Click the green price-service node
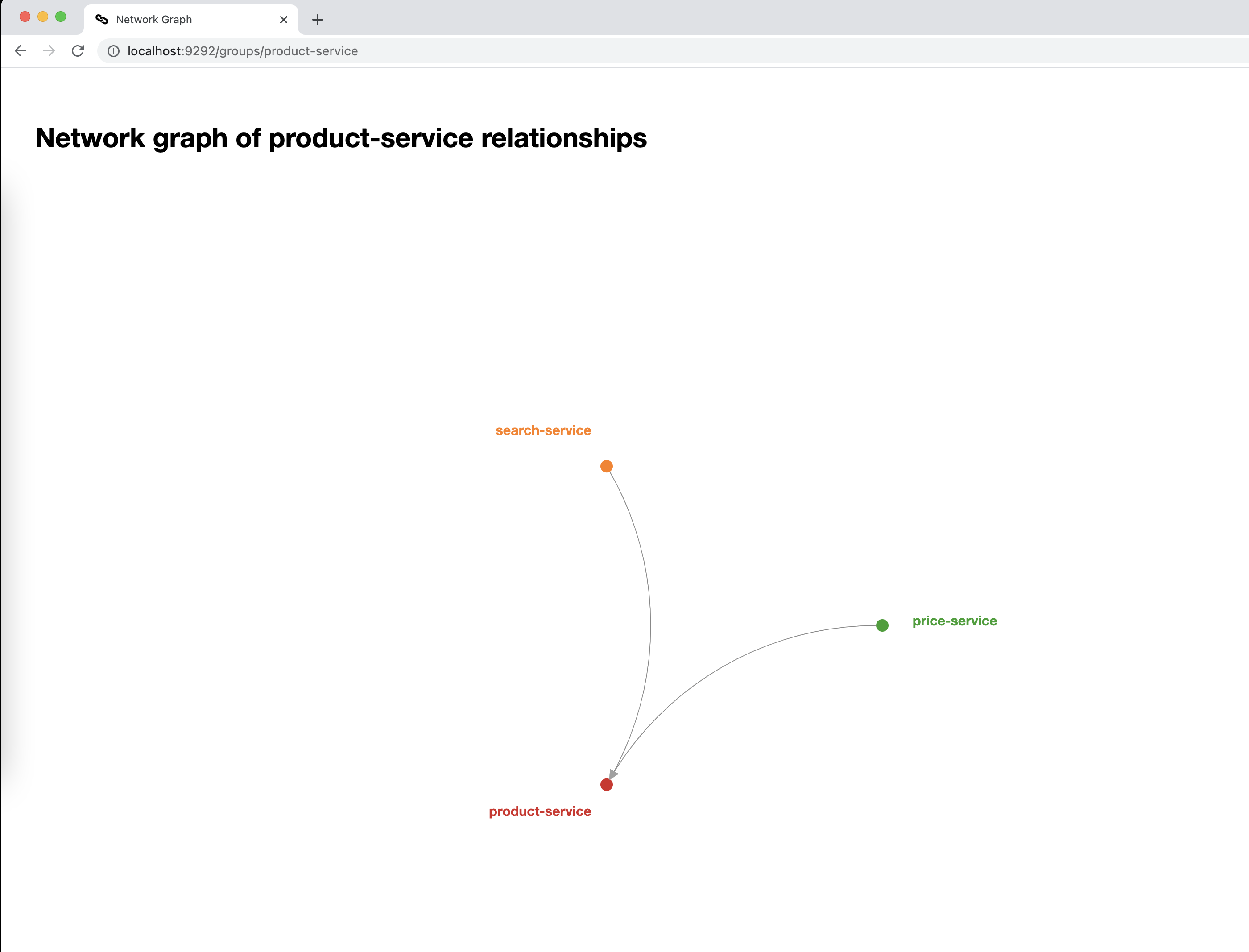The width and height of the screenshot is (1249, 952). pyautogui.click(x=882, y=625)
